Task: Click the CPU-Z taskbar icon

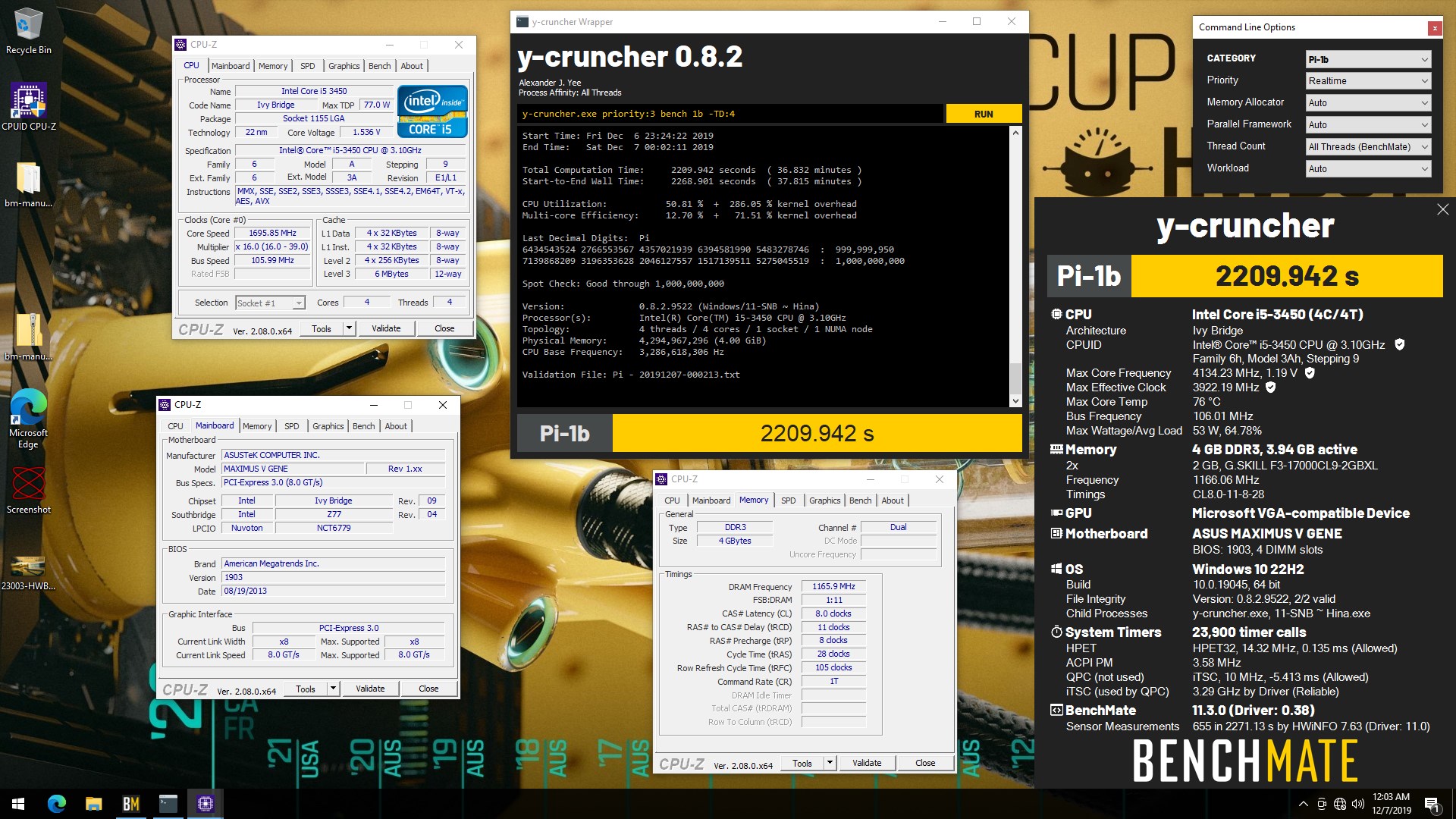Action: click(x=205, y=804)
